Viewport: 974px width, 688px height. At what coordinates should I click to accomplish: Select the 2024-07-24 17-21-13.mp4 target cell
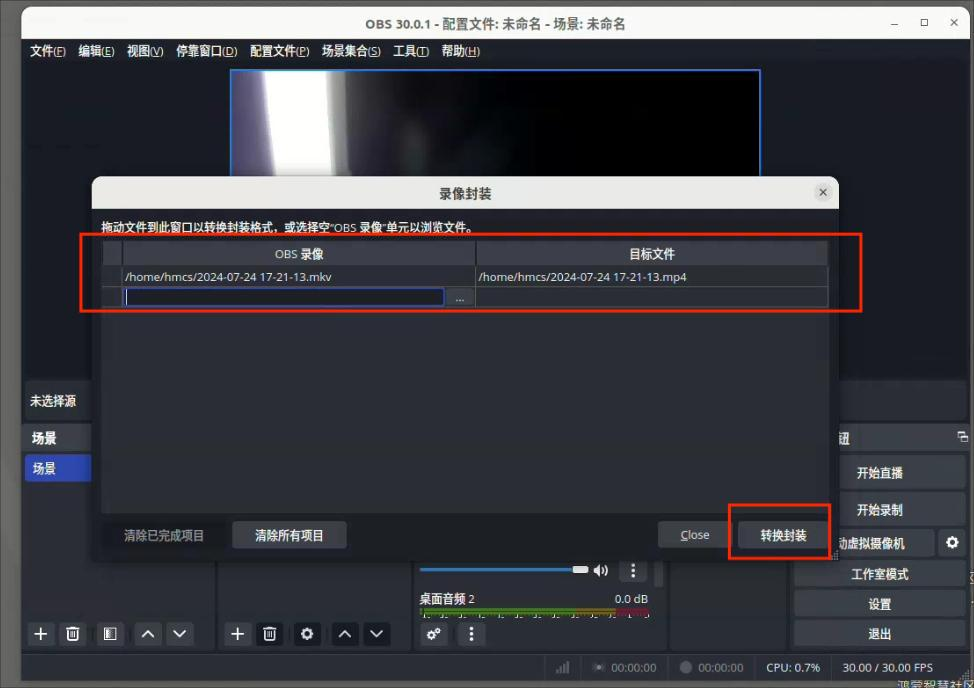652,277
